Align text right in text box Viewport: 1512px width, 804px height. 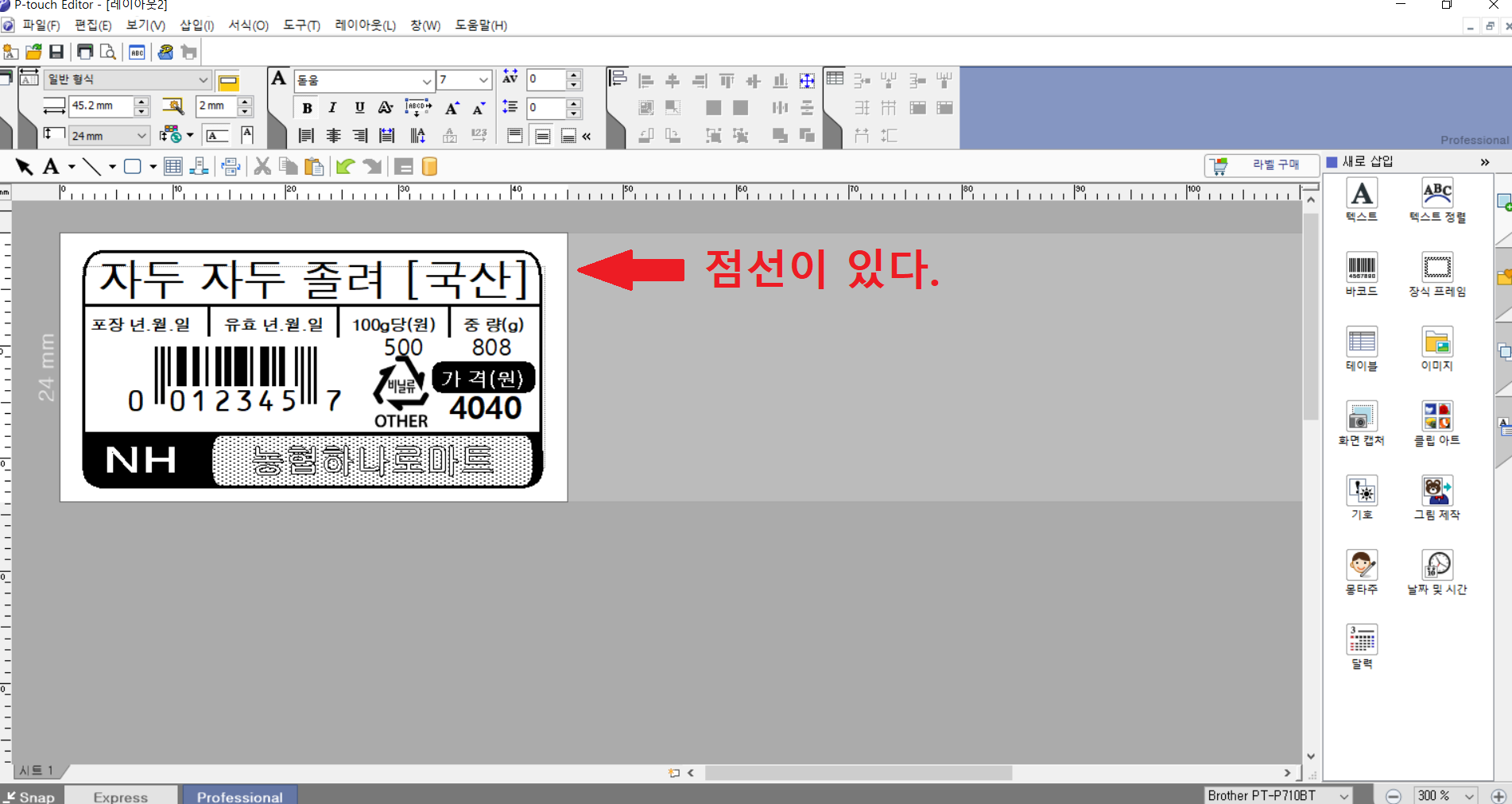point(360,136)
